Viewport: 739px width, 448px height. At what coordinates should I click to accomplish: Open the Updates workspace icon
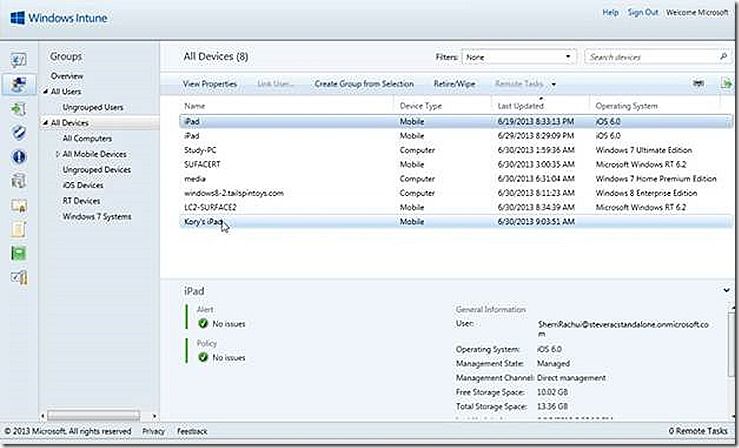click(x=19, y=109)
